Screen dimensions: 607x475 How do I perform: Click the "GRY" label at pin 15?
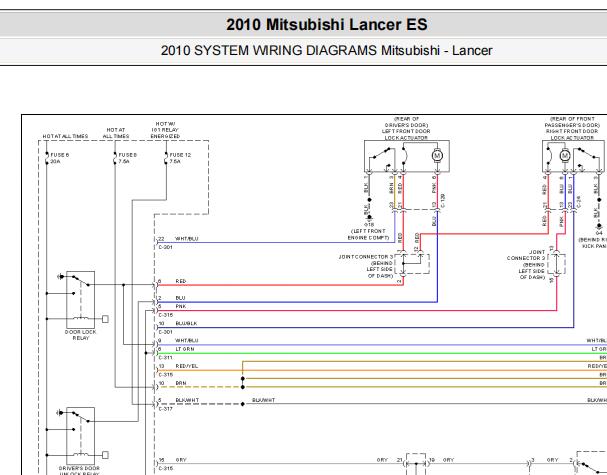click(x=181, y=460)
